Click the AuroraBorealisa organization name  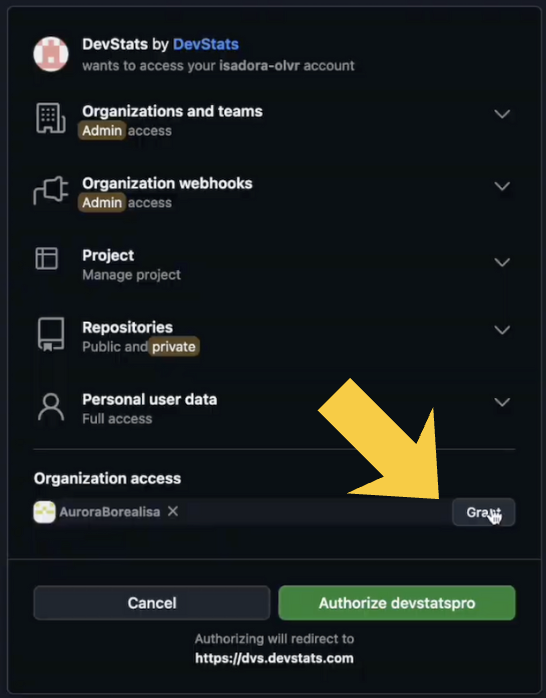[x=110, y=512]
